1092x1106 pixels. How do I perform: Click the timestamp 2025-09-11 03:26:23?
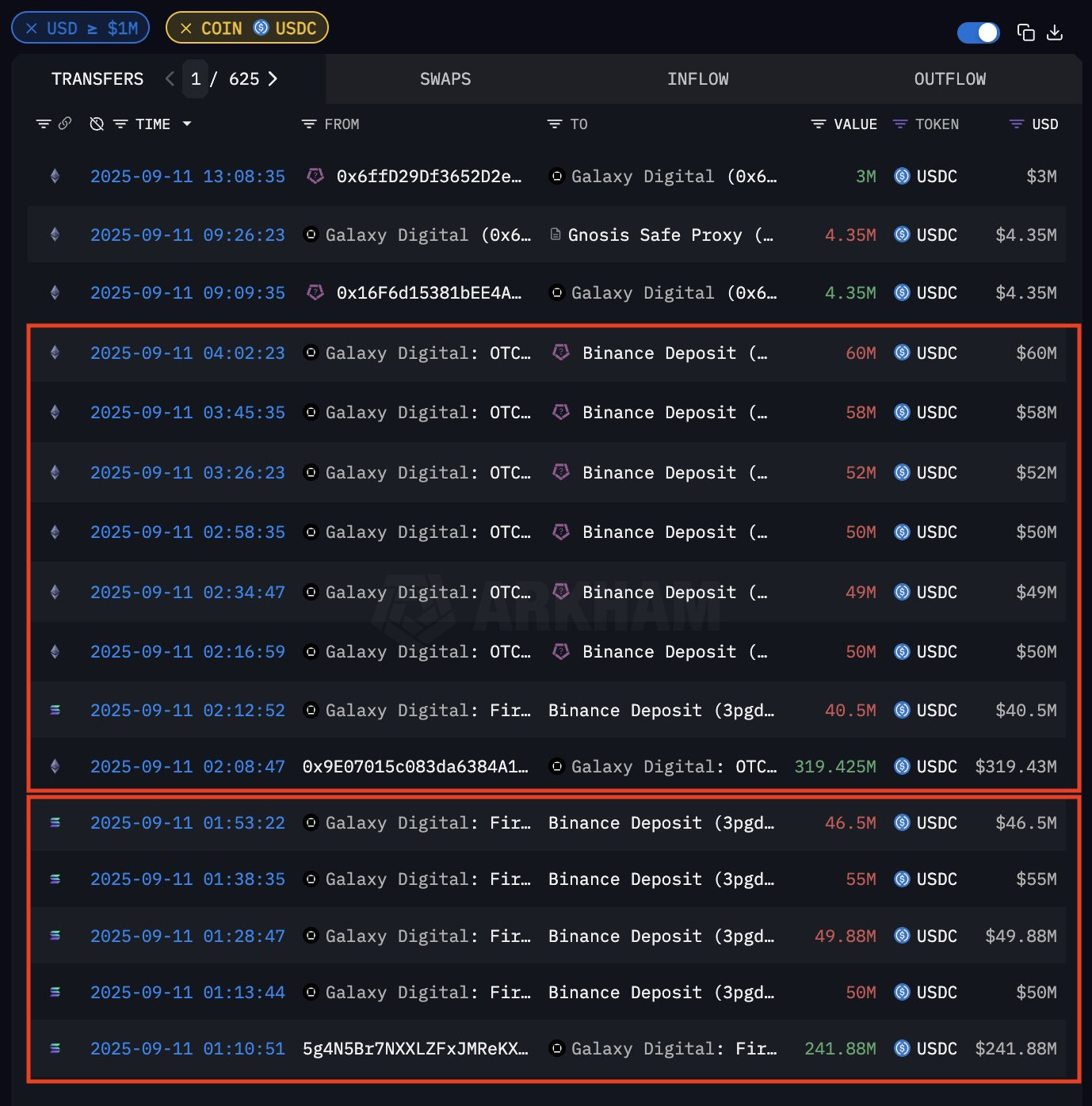click(x=188, y=472)
